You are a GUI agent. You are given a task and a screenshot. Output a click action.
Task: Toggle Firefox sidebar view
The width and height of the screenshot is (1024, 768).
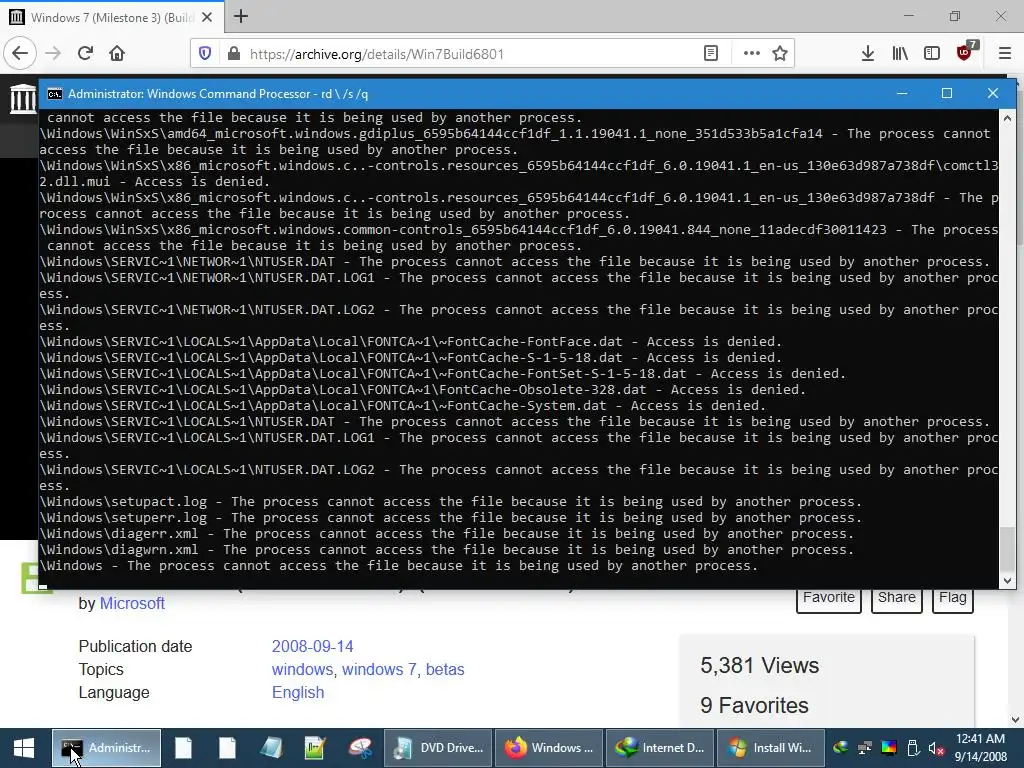(932, 54)
